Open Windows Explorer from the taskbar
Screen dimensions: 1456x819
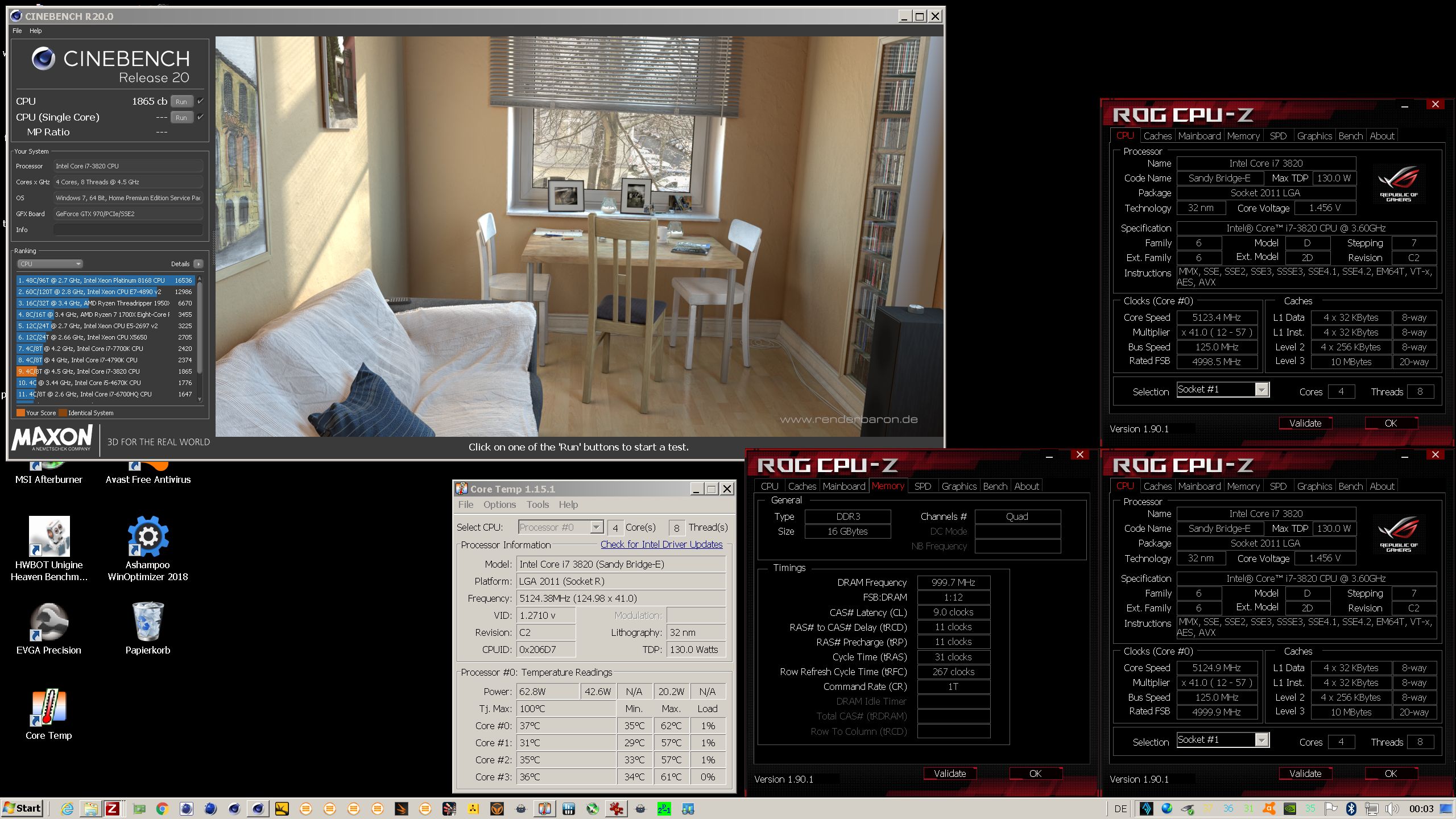[x=90, y=809]
